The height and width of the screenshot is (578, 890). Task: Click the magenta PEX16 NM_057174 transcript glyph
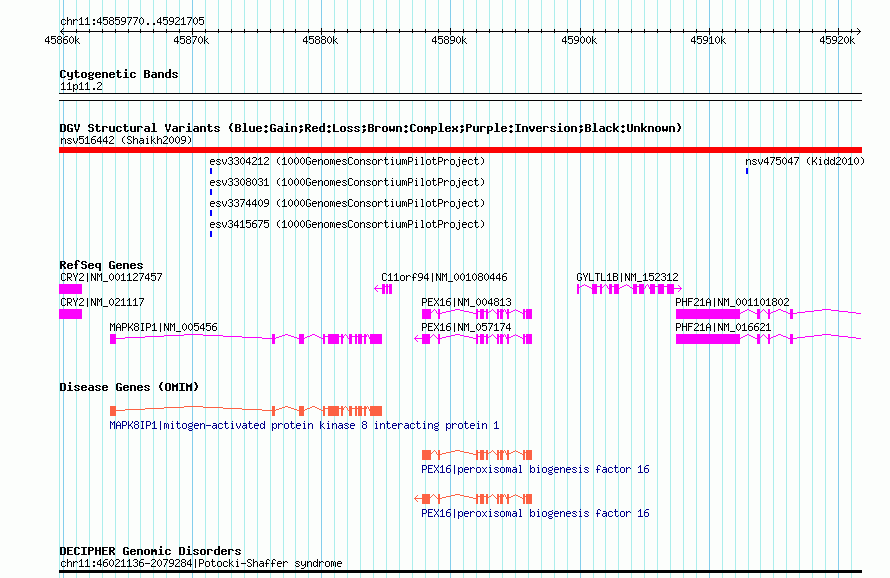pos(473,339)
